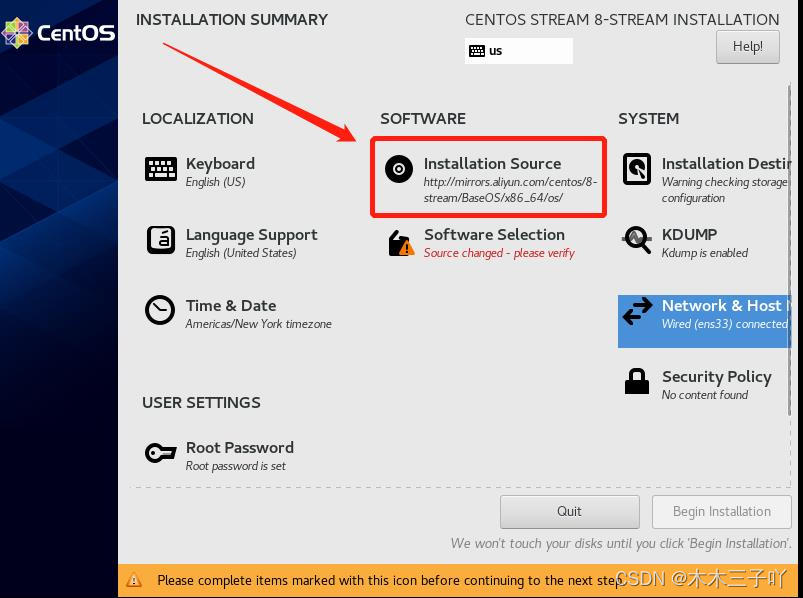Screen dimensions: 803x598
Task: Click the Network & Host Name arrows icon
Action: point(637,311)
